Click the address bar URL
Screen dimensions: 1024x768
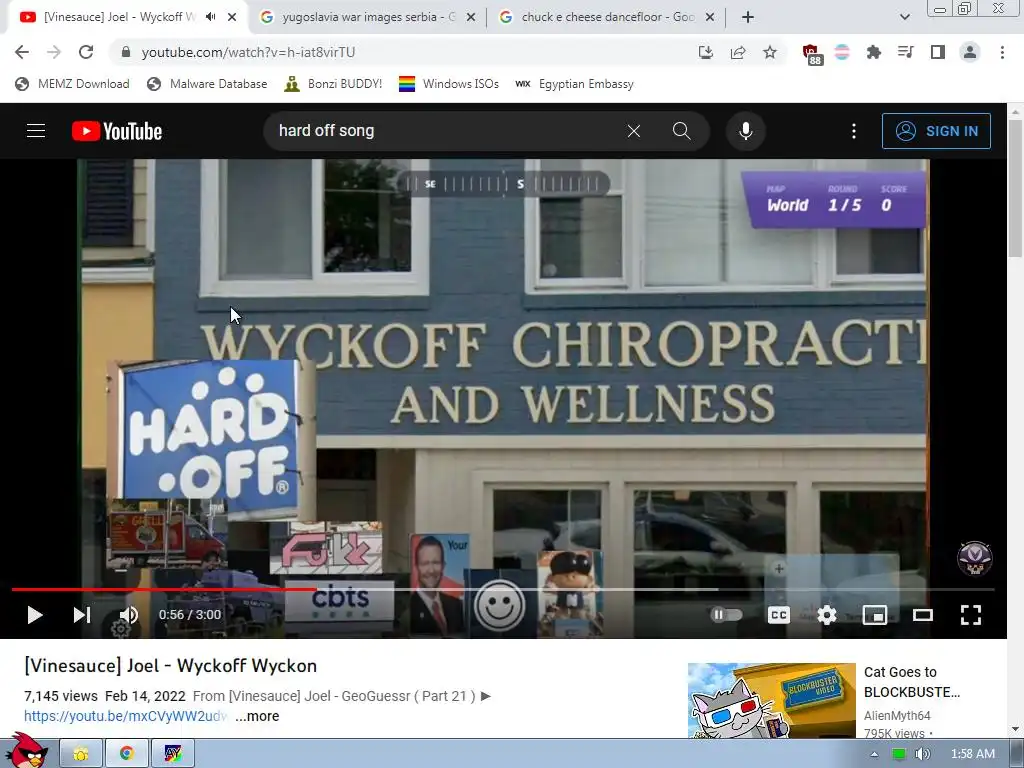click(248, 52)
